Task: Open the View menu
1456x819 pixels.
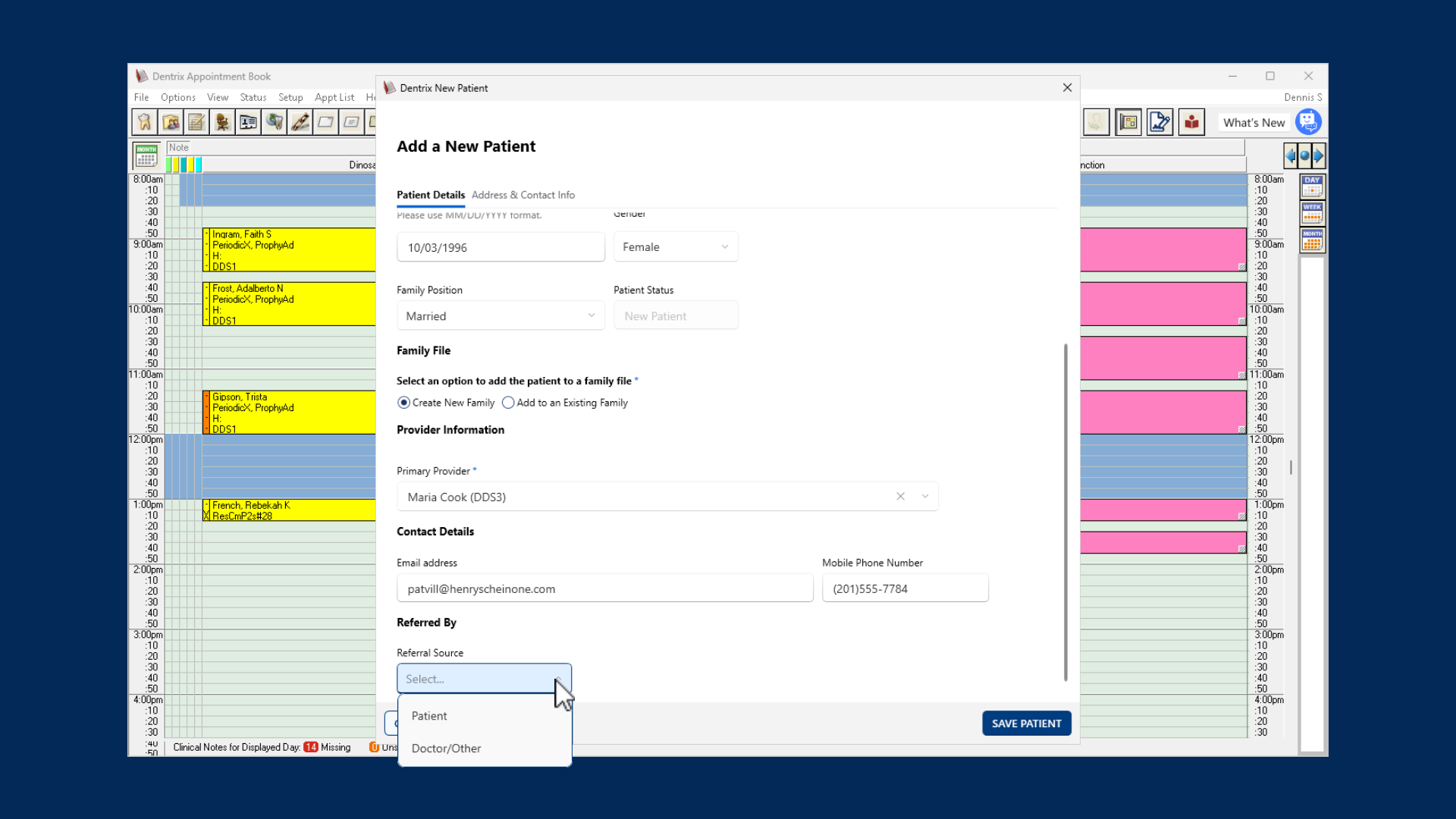Action: click(x=218, y=97)
